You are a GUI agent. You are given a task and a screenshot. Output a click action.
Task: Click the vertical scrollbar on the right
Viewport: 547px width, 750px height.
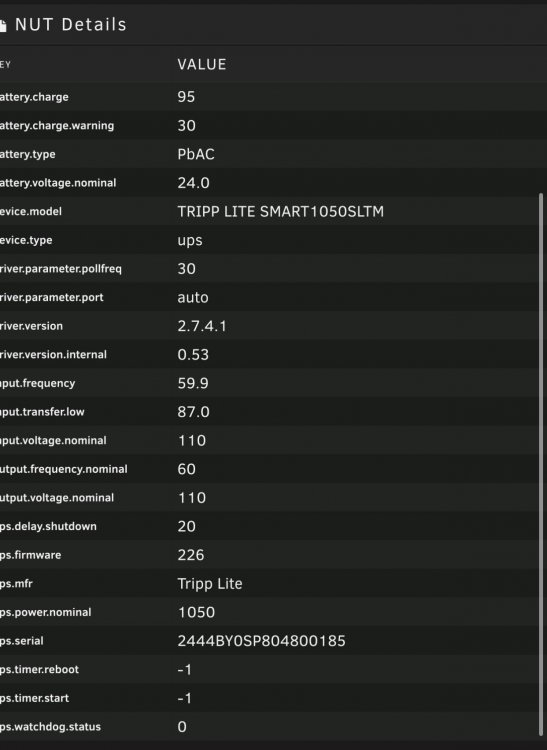tap(541, 465)
